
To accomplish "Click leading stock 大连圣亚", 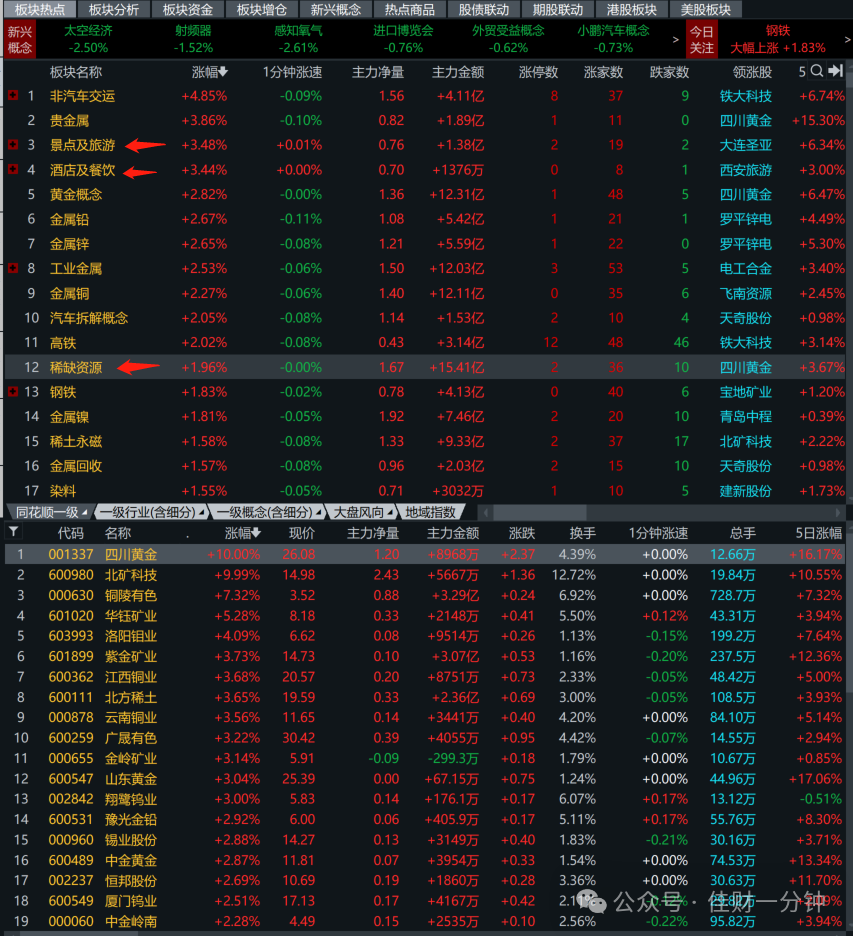I will pyautogui.click(x=746, y=145).
